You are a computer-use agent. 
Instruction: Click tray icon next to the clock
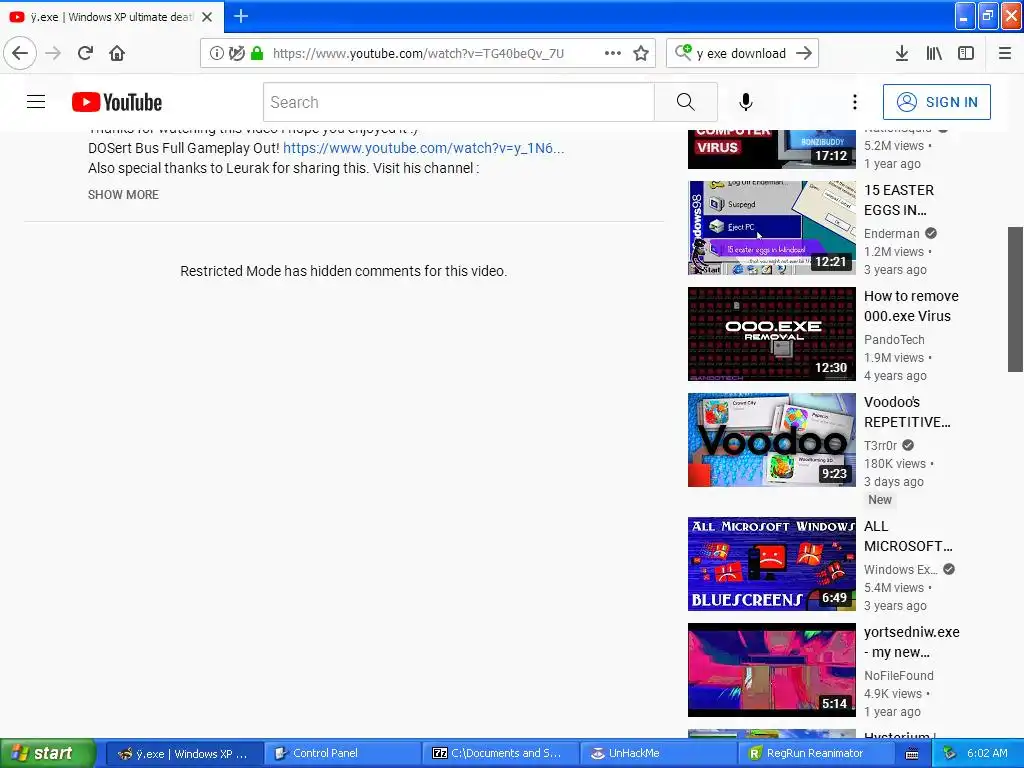tap(949, 753)
